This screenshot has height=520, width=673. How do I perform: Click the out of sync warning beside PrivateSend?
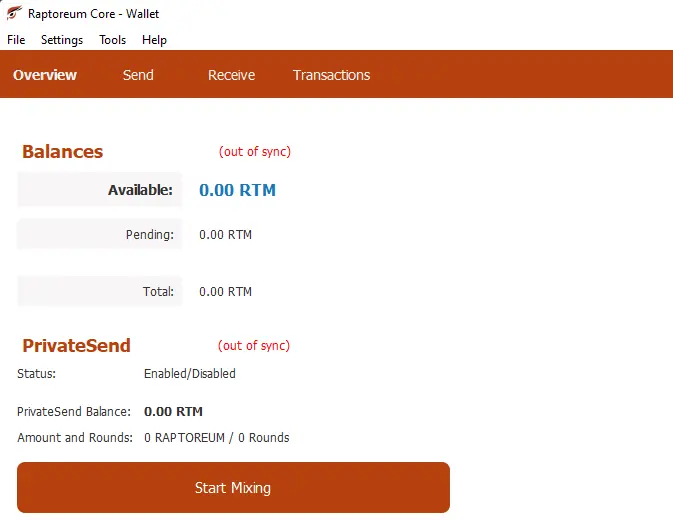tap(254, 345)
